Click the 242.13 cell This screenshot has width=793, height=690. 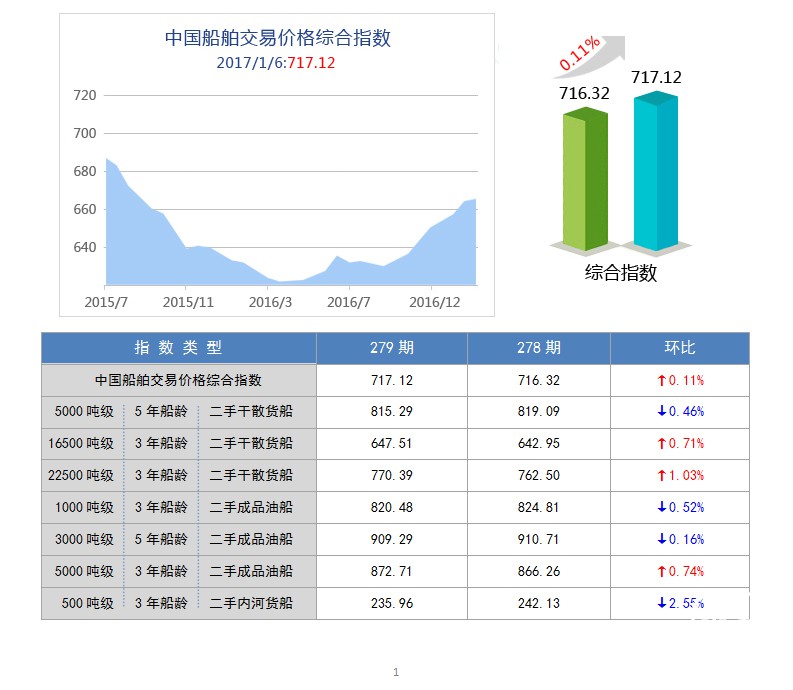coord(539,603)
